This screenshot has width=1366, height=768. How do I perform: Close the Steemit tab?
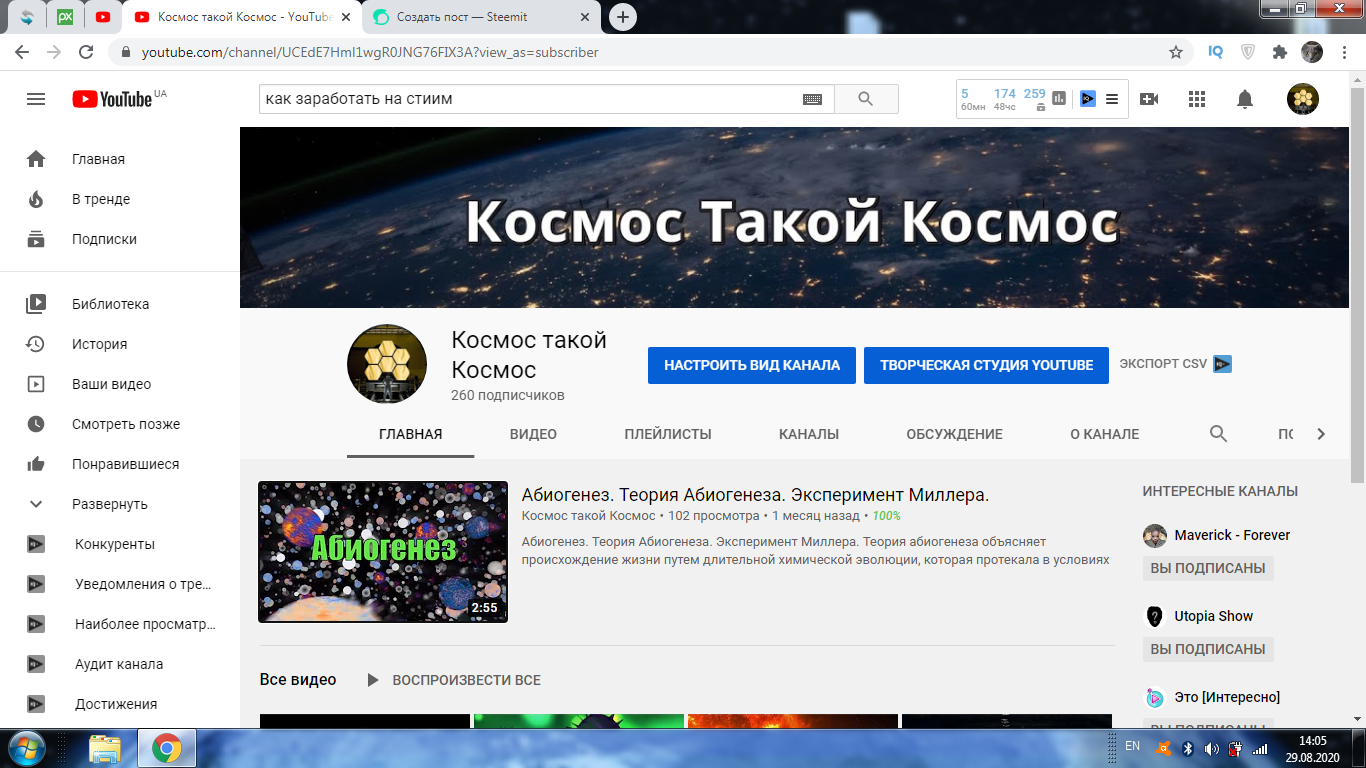coord(585,17)
